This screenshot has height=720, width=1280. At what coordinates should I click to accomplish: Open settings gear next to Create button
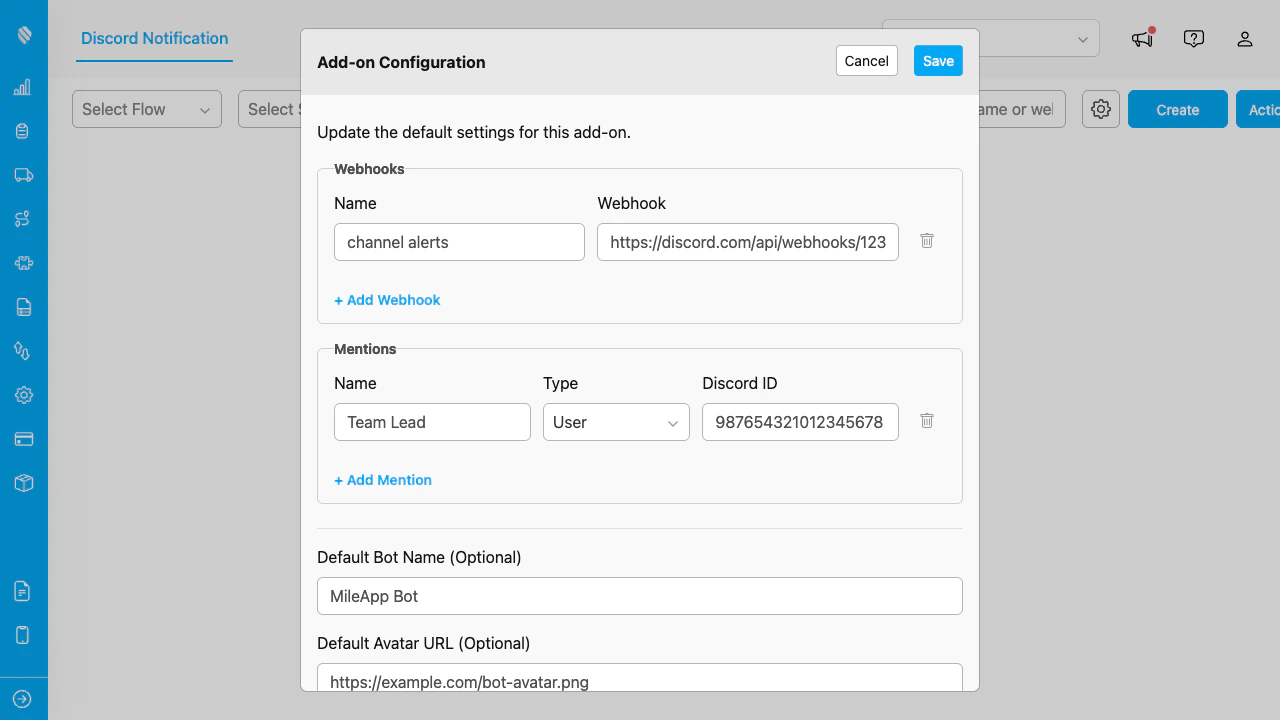click(x=1100, y=109)
